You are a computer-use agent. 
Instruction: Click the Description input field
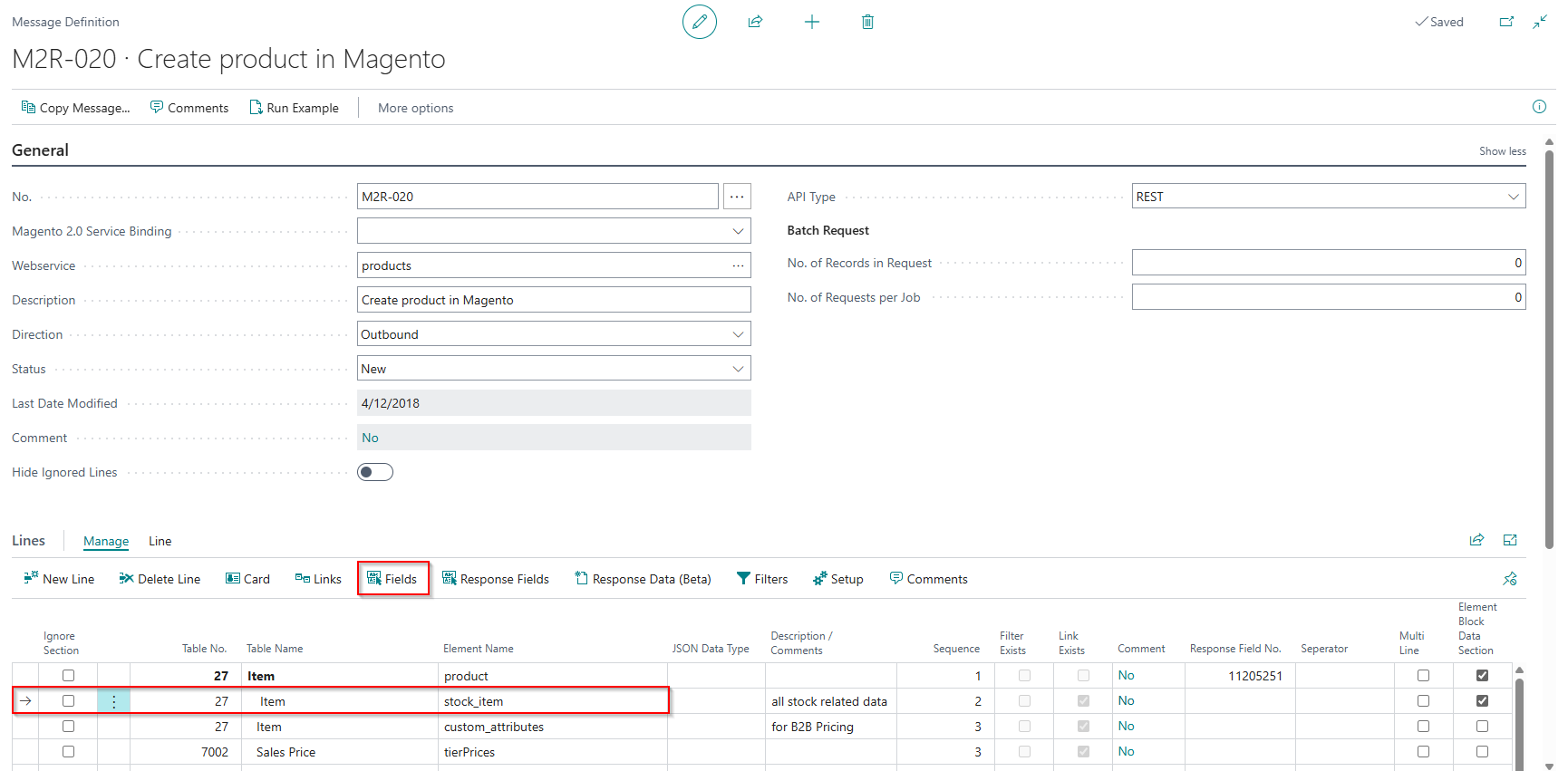(554, 300)
